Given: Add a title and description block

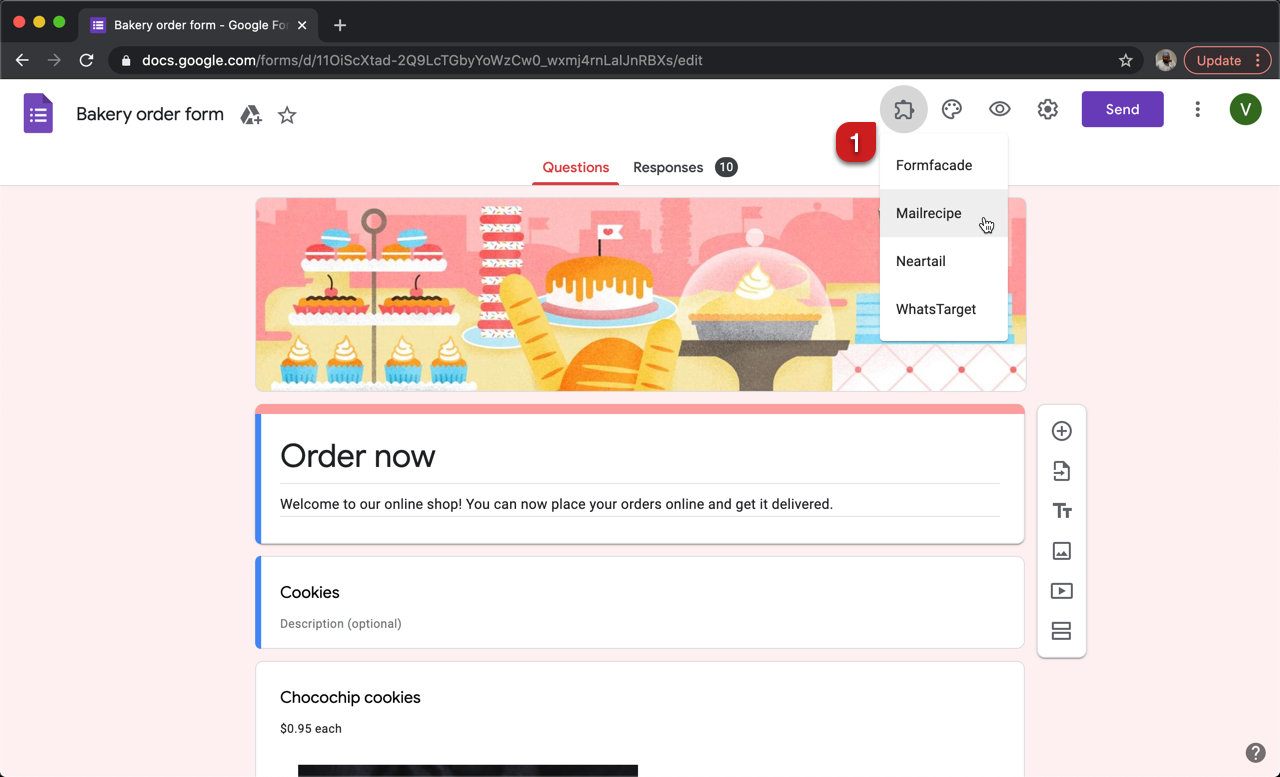Looking at the screenshot, I should (x=1061, y=510).
